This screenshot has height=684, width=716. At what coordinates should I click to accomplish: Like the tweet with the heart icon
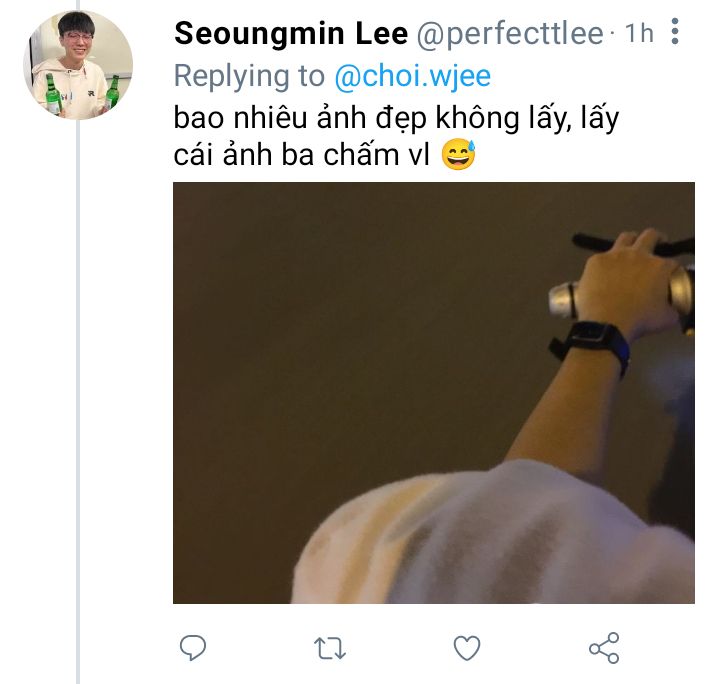467,649
